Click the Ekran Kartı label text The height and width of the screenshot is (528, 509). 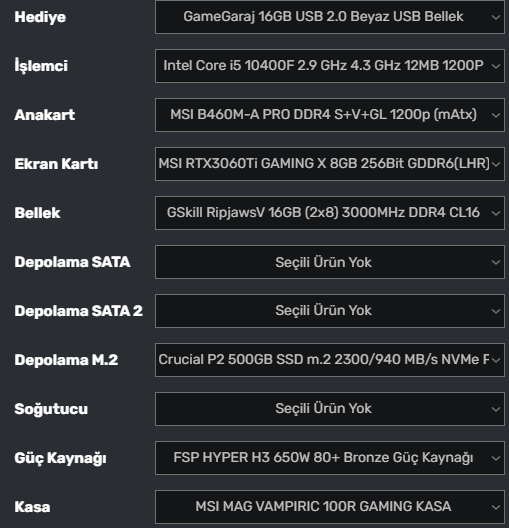pos(56,164)
